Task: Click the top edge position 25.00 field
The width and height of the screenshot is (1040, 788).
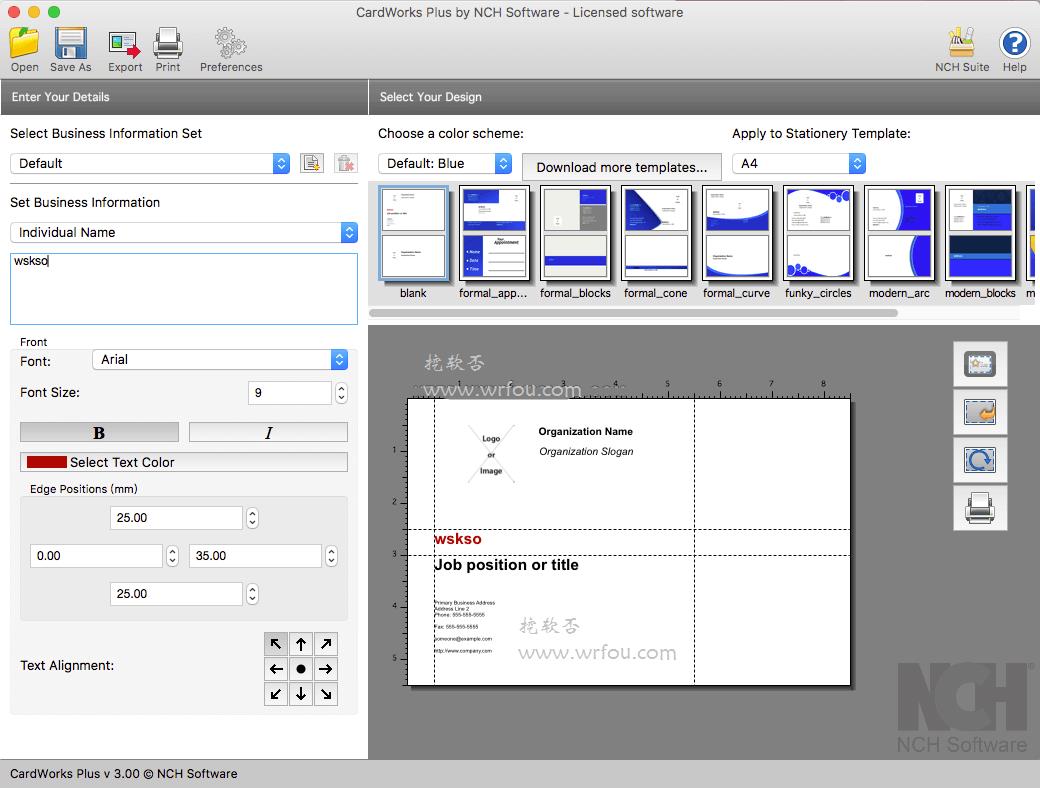Action: pos(176,518)
